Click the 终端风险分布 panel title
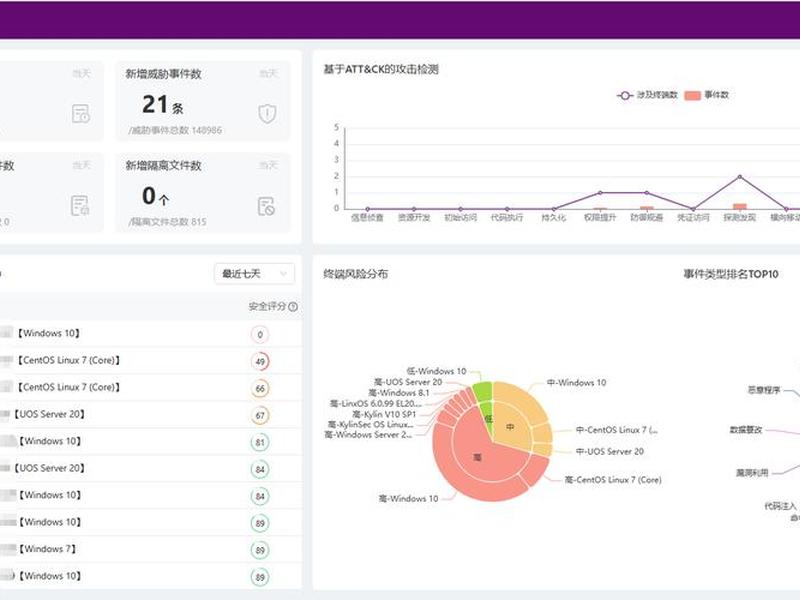This screenshot has width=800, height=600. tap(356, 274)
